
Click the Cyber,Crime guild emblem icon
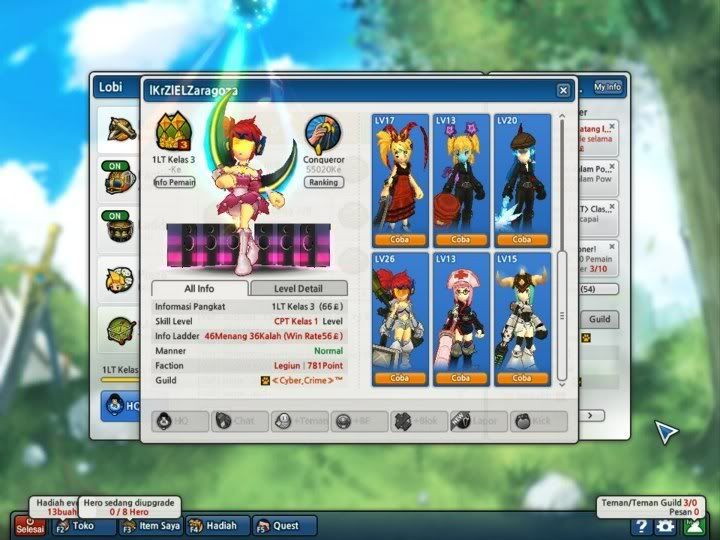pyautogui.click(x=265, y=381)
